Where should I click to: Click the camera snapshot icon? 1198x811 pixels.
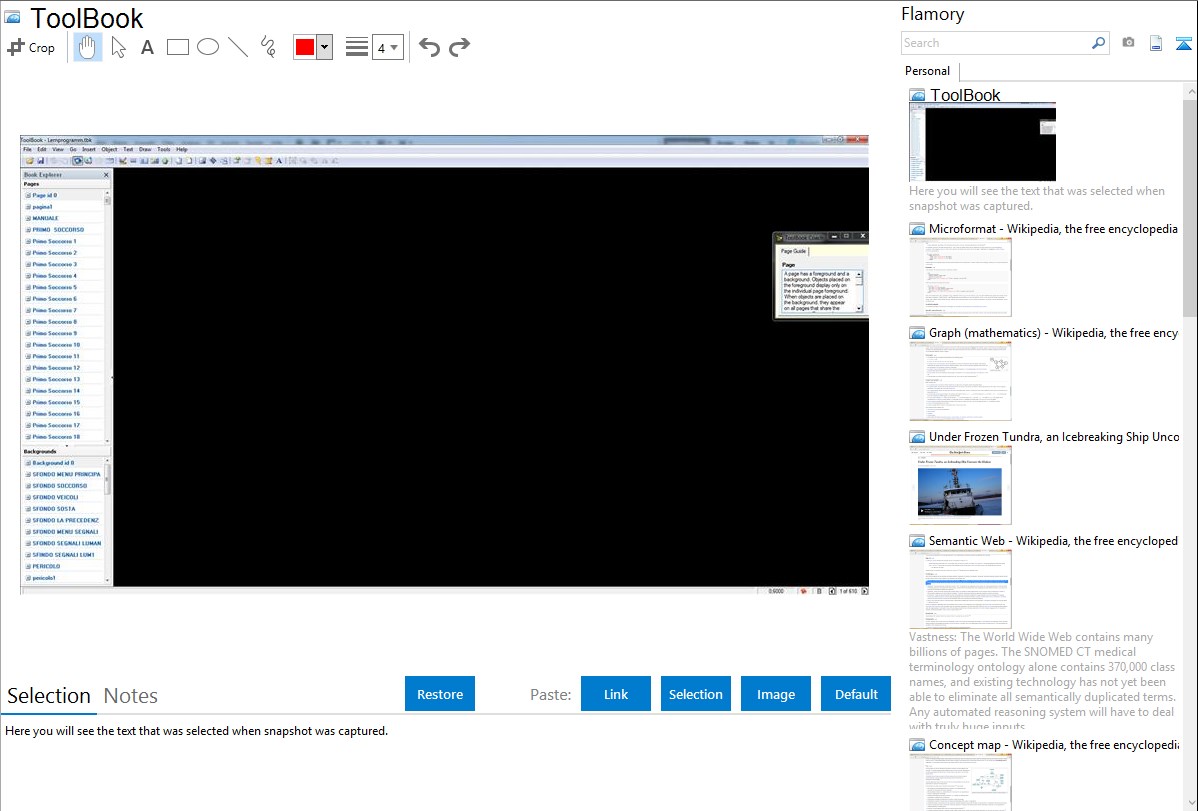(1128, 43)
